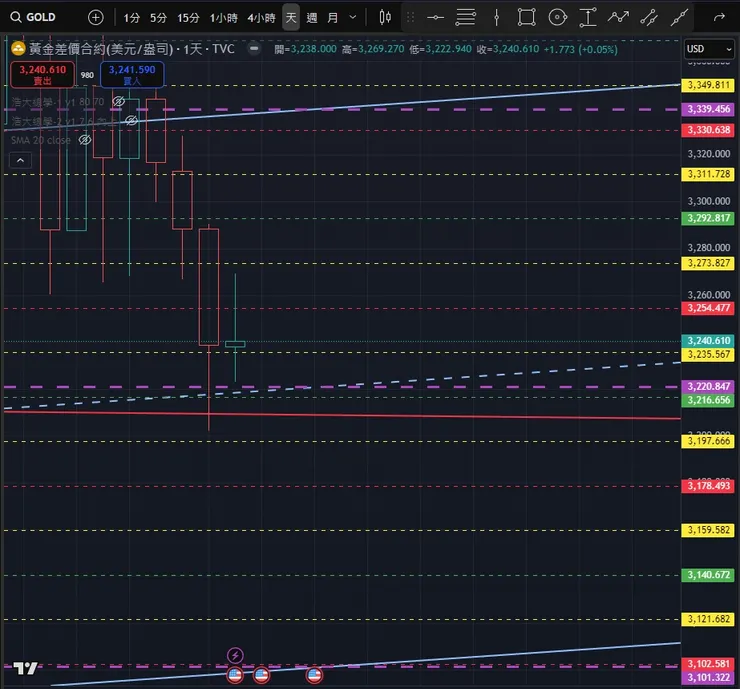Click the purple 3,101.322 price label
Image resolution: width=740 pixels, height=689 pixels.
tap(708, 677)
